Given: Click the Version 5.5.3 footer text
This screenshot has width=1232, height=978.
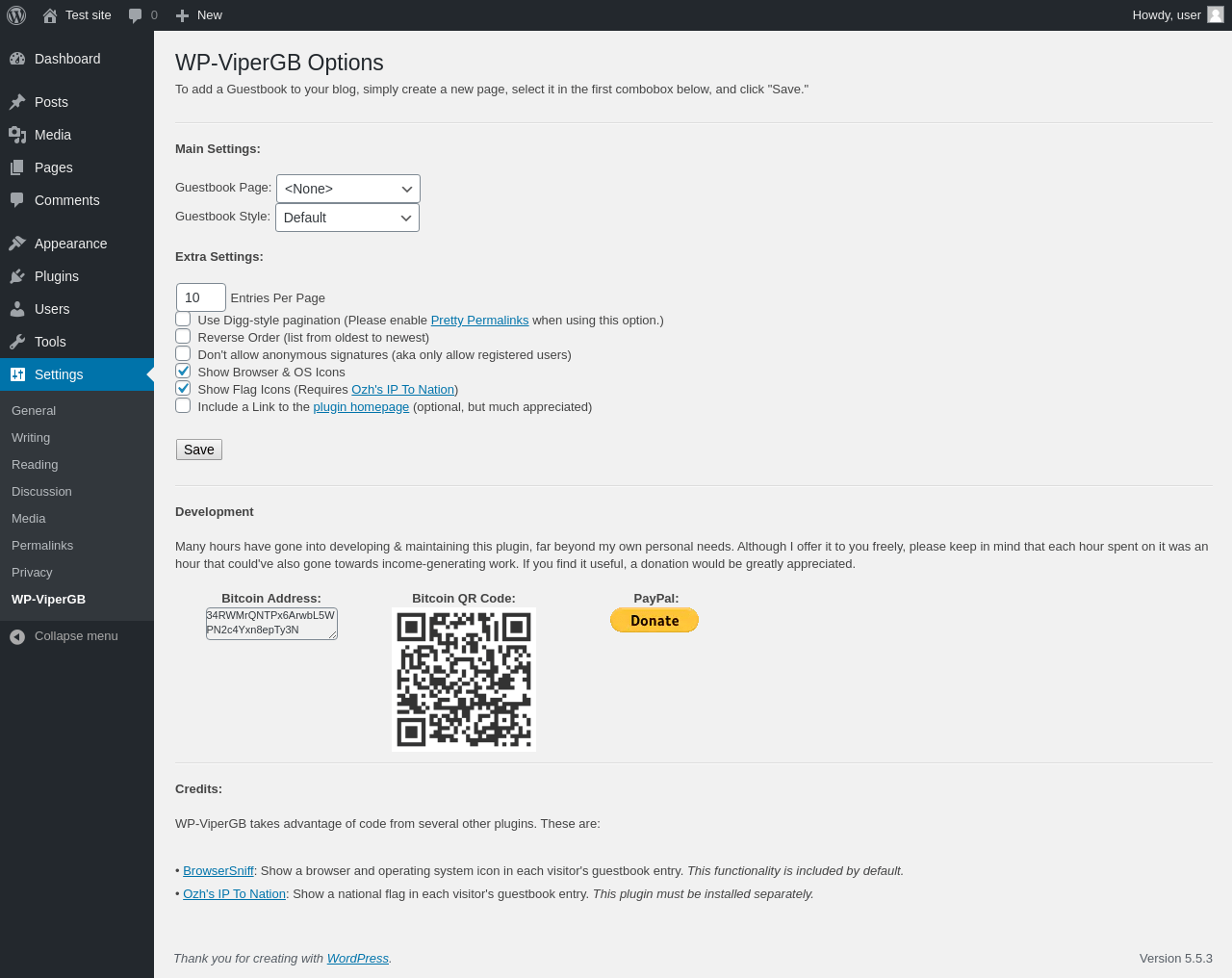Looking at the screenshot, I should [x=1176, y=959].
